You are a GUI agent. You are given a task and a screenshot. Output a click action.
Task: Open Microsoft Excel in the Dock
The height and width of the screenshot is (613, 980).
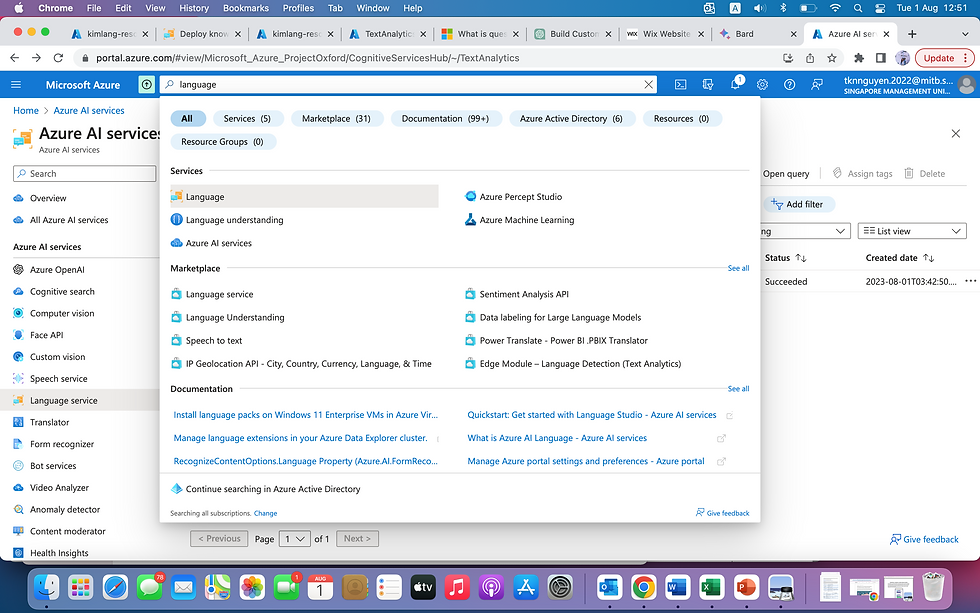pos(711,587)
